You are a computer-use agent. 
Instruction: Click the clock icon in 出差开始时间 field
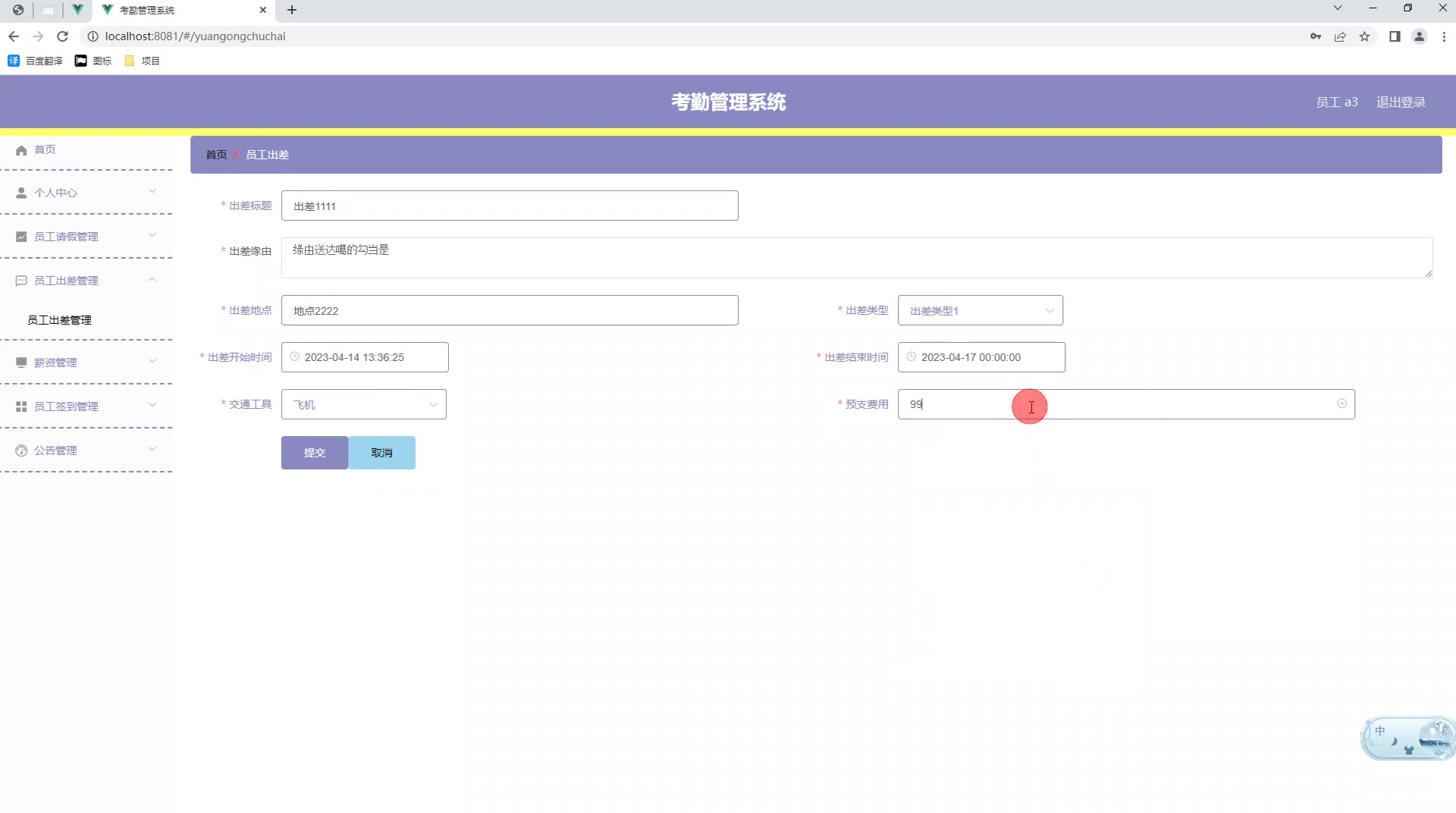click(x=295, y=356)
